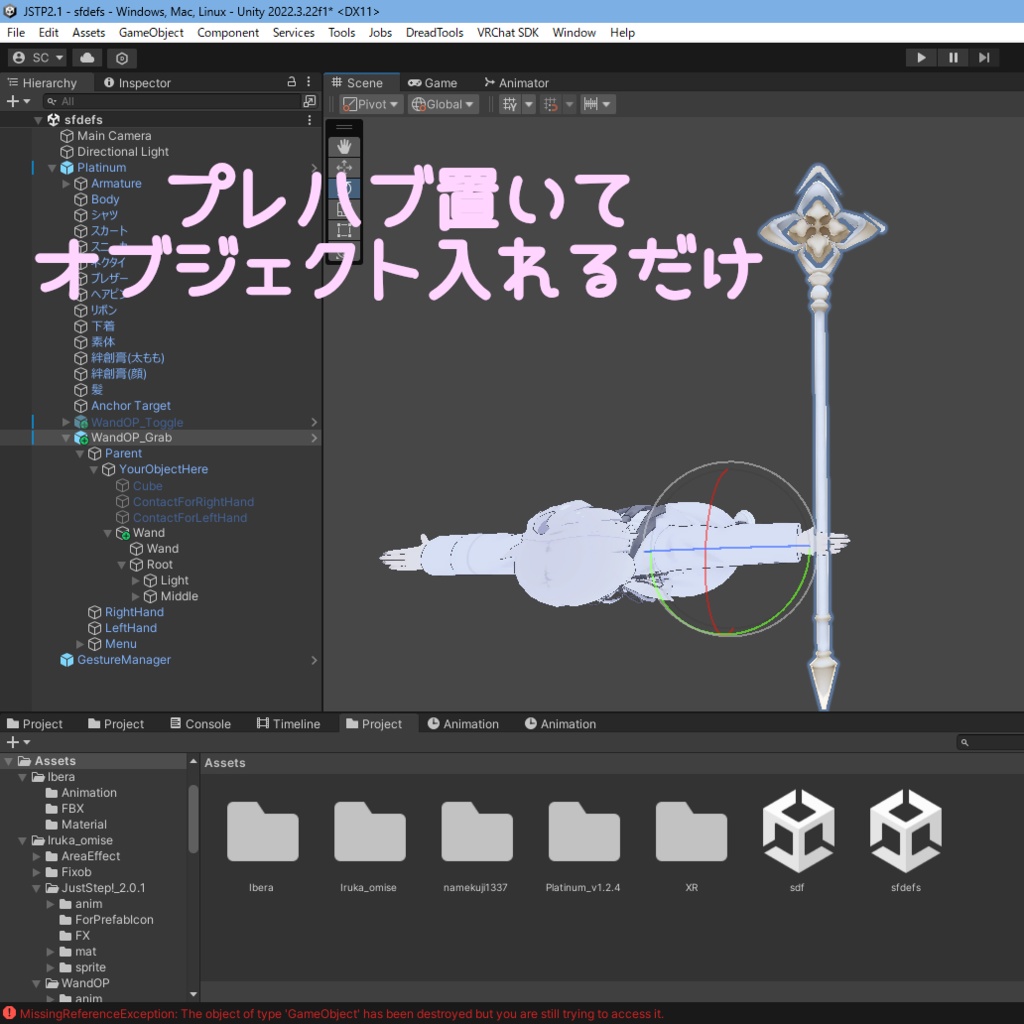Screen dimensions: 1024x1024
Task: Open the Ibera folder thumbnail
Action: (263, 832)
